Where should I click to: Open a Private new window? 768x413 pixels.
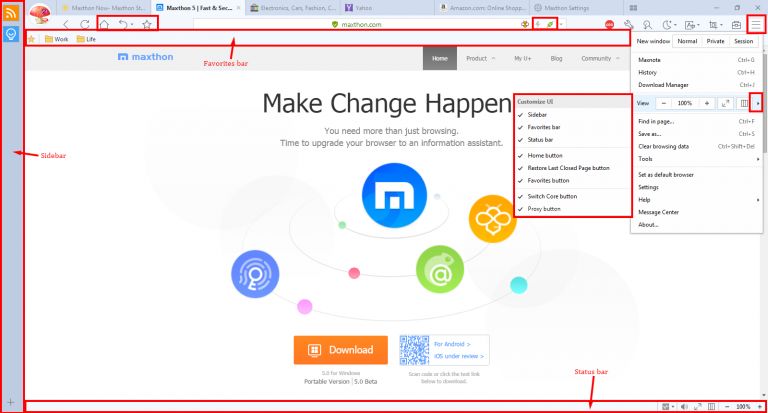click(x=715, y=41)
